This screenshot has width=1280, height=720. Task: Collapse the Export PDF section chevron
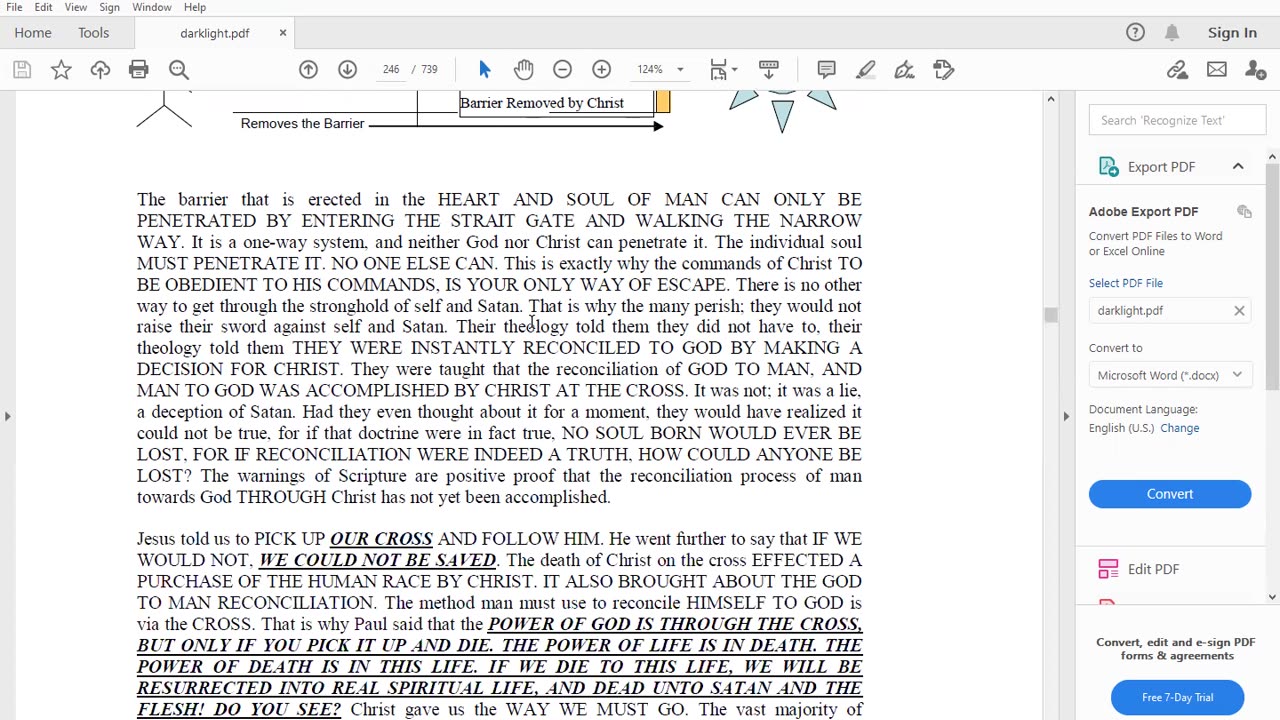[1238, 167]
